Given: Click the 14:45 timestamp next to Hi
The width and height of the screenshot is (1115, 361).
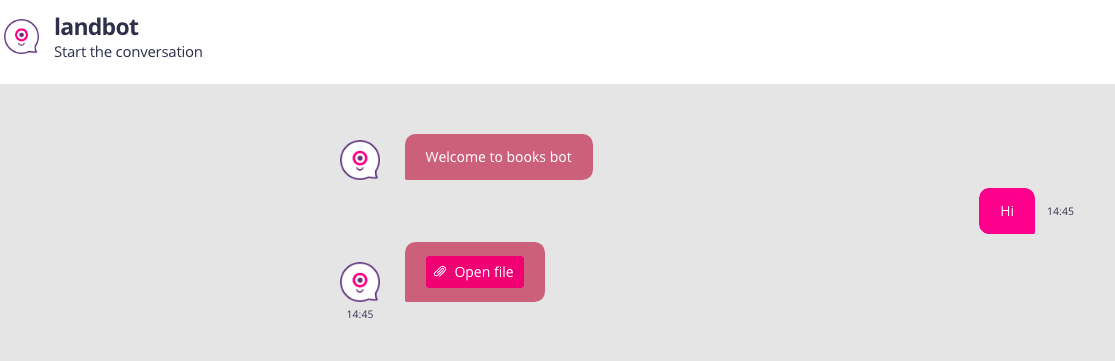Looking at the screenshot, I should 1060,211.
